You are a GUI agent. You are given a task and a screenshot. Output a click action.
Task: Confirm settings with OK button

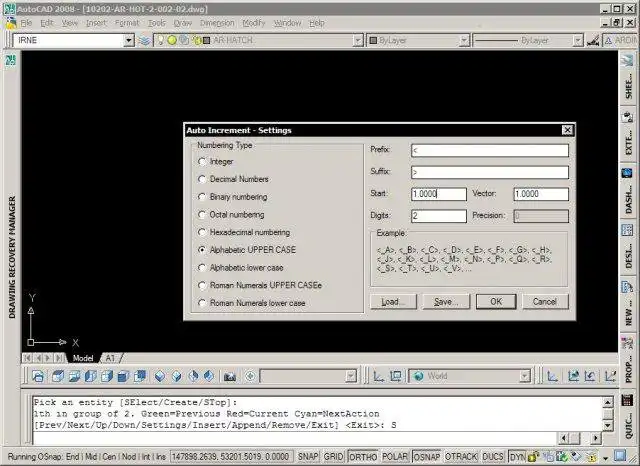point(496,302)
